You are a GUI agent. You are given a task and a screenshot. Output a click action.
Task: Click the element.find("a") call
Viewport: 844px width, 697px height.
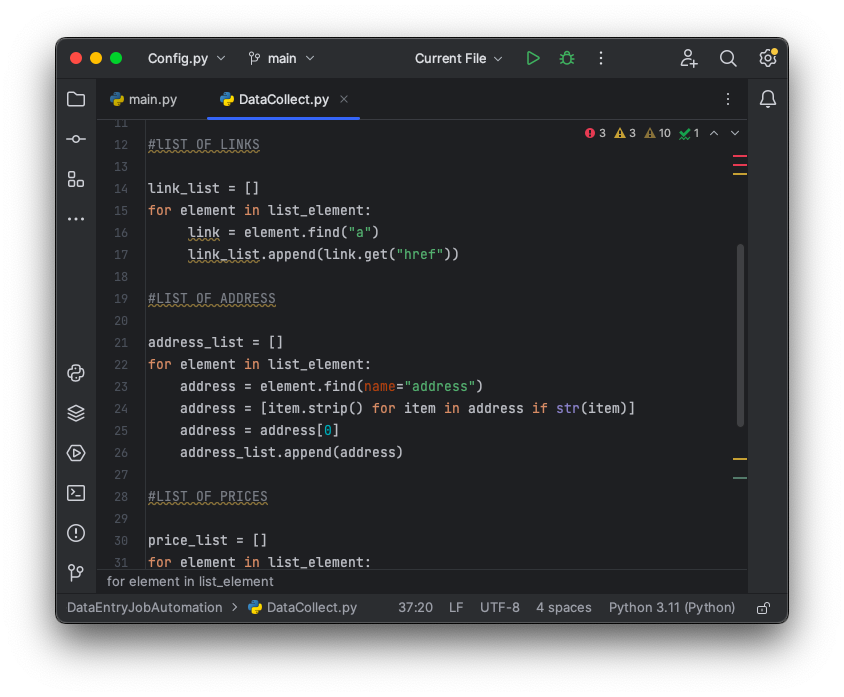click(x=312, y=233)
